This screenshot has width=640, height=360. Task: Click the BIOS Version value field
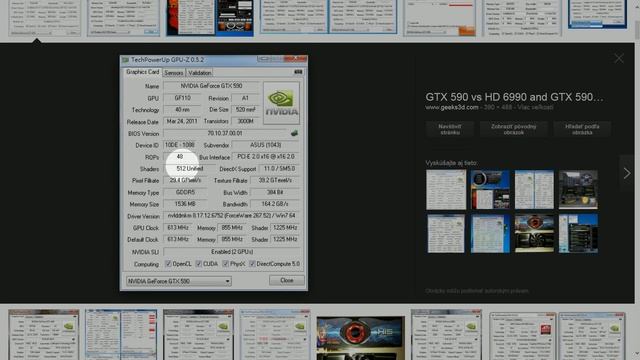pos(225,133)
